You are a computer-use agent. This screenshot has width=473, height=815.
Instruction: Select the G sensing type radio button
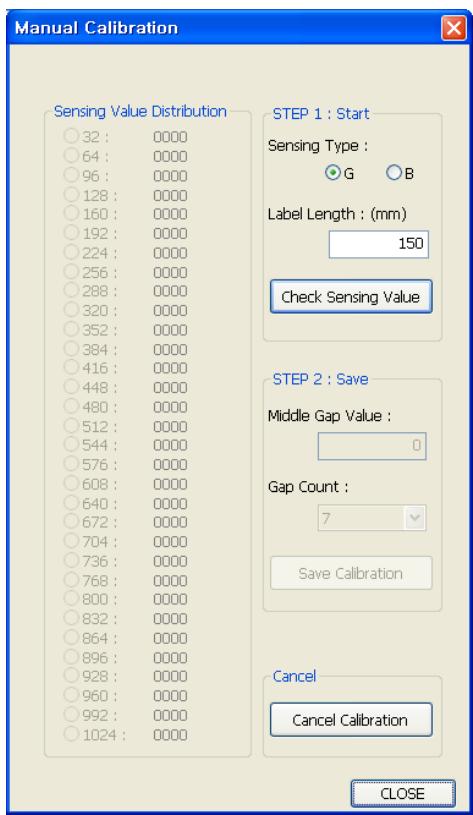click(333, 173)
